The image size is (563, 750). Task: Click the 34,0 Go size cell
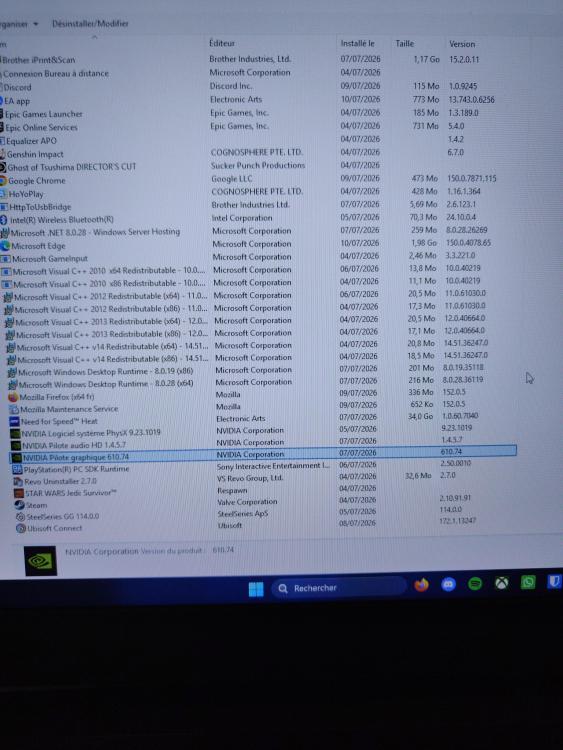(420, 417)
